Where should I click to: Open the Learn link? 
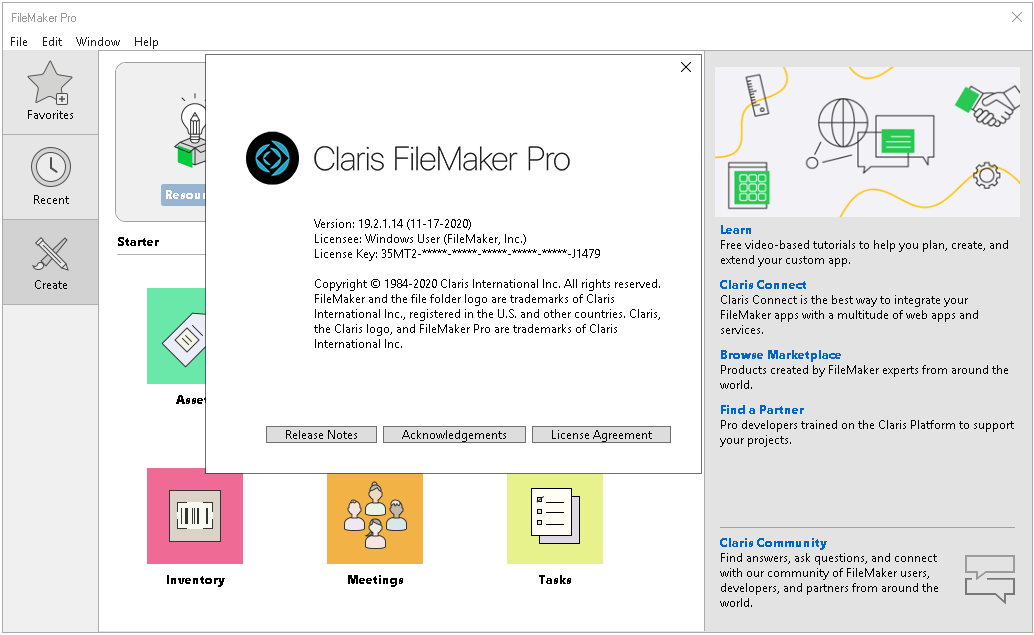point(735,230)
